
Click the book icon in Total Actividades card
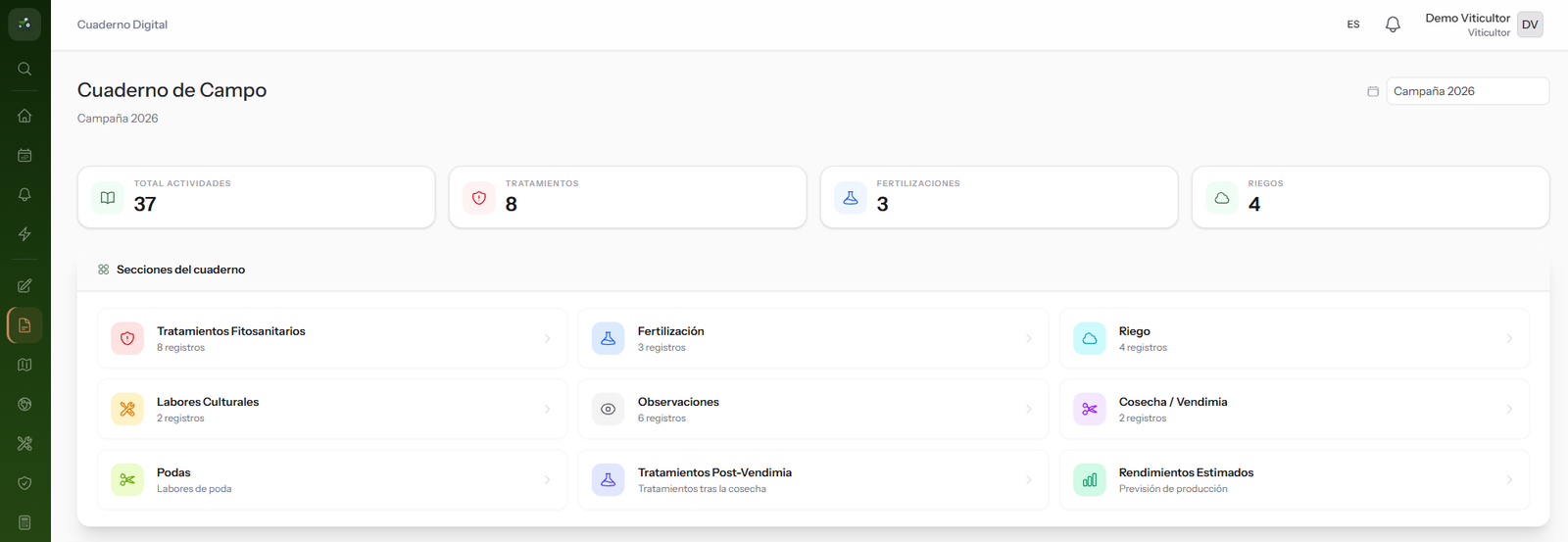tap(108, 198)
